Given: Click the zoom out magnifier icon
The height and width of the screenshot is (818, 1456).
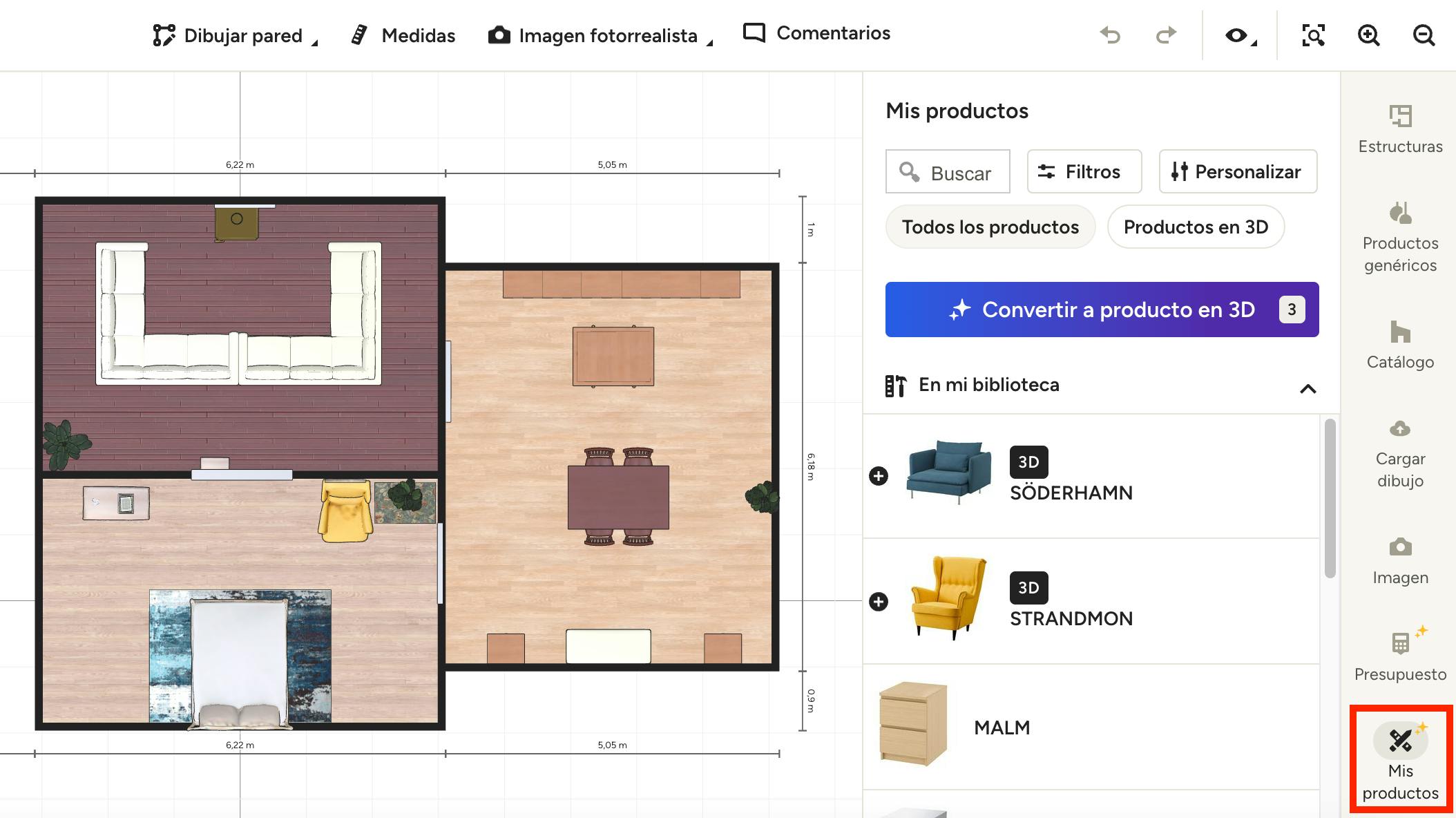Looking at the screenshot, I should [1424, 35].
